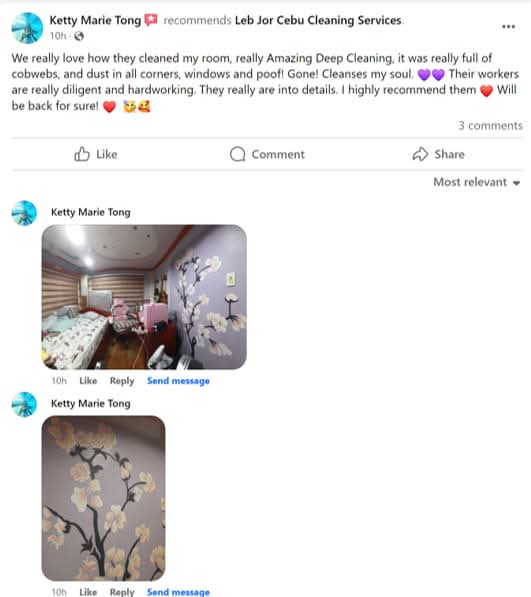Click the post author's profile picture
Viewport: 531px width, 597px height.
tap(27, 28)
